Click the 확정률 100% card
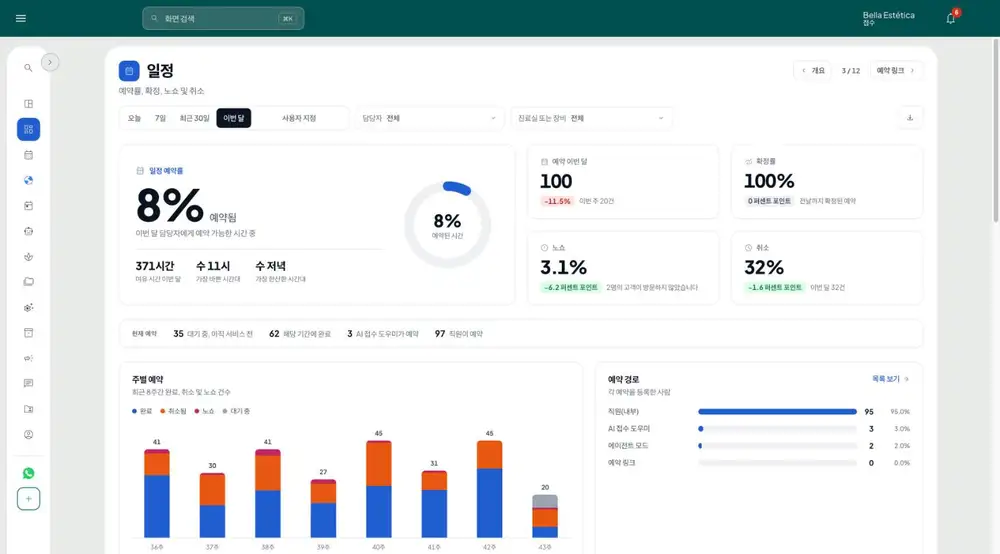This screenshot has width=1000, height=554. tap(827, 182)
